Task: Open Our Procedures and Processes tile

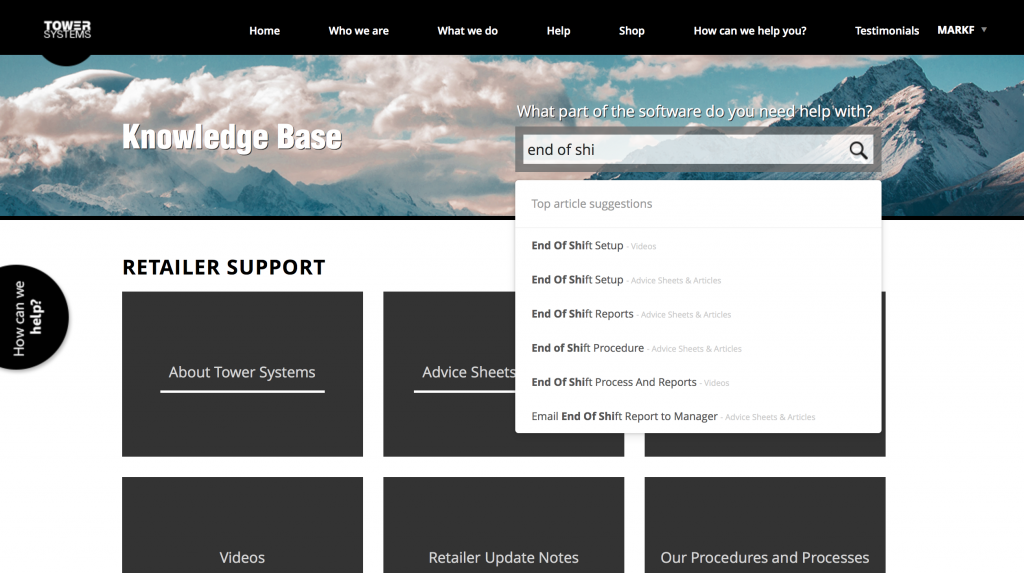Action: tap(765, 525)
